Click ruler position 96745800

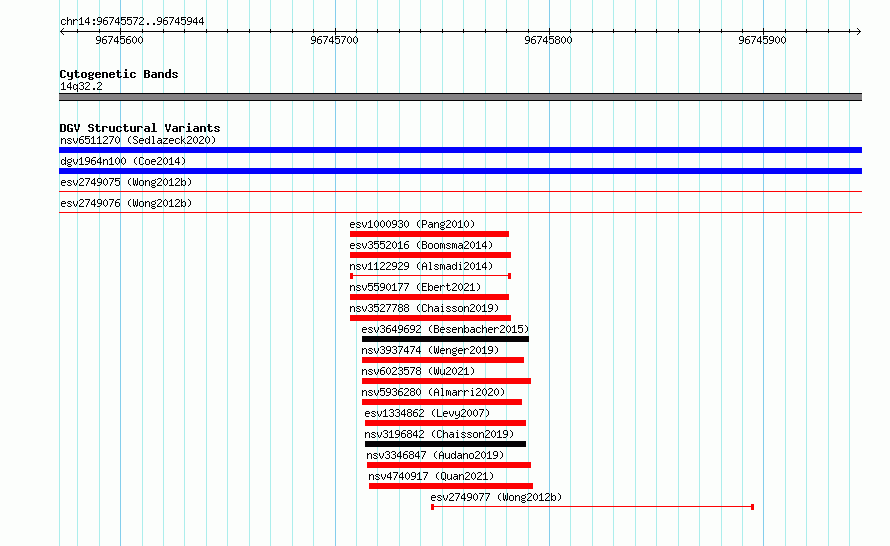pyautogui.click(x=548, y=40)
